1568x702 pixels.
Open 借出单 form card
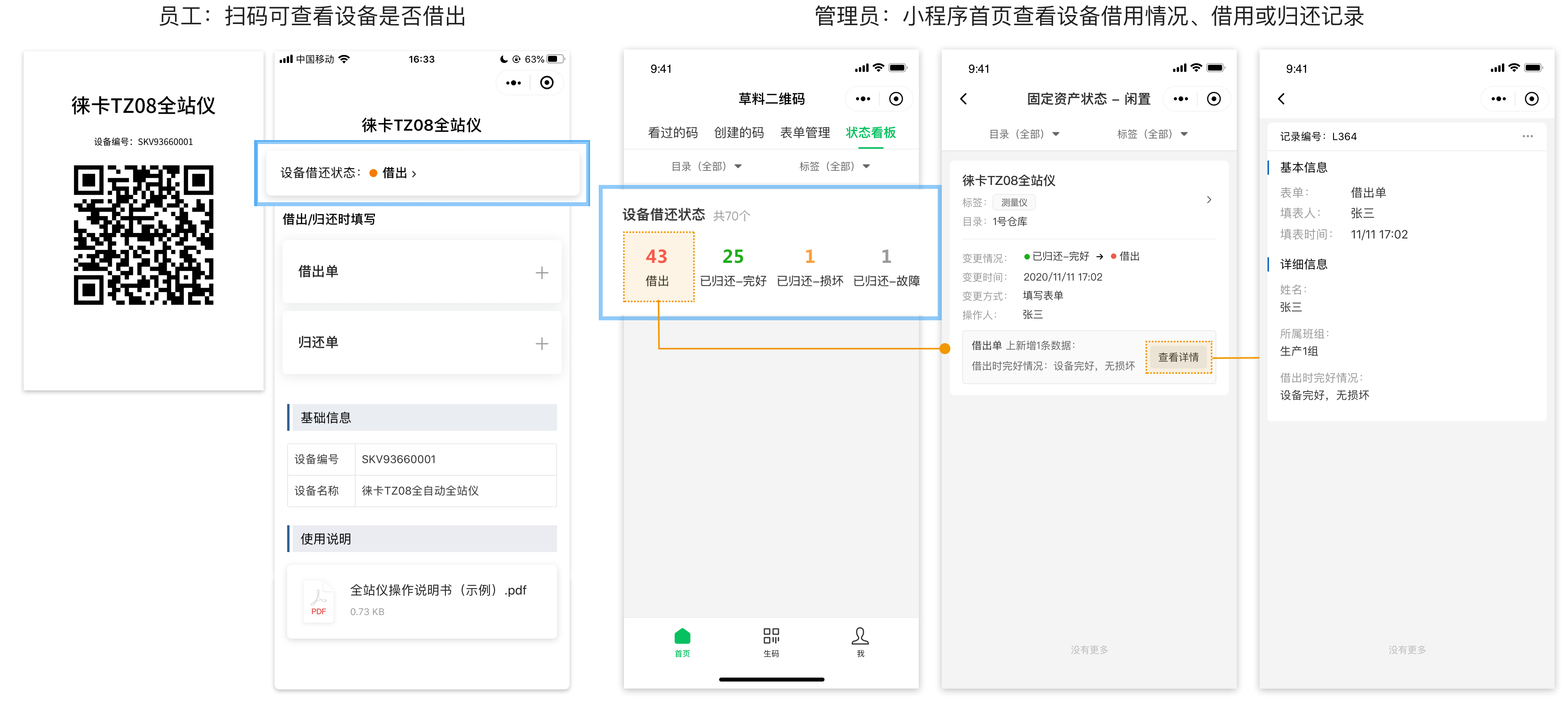point(422,272)
